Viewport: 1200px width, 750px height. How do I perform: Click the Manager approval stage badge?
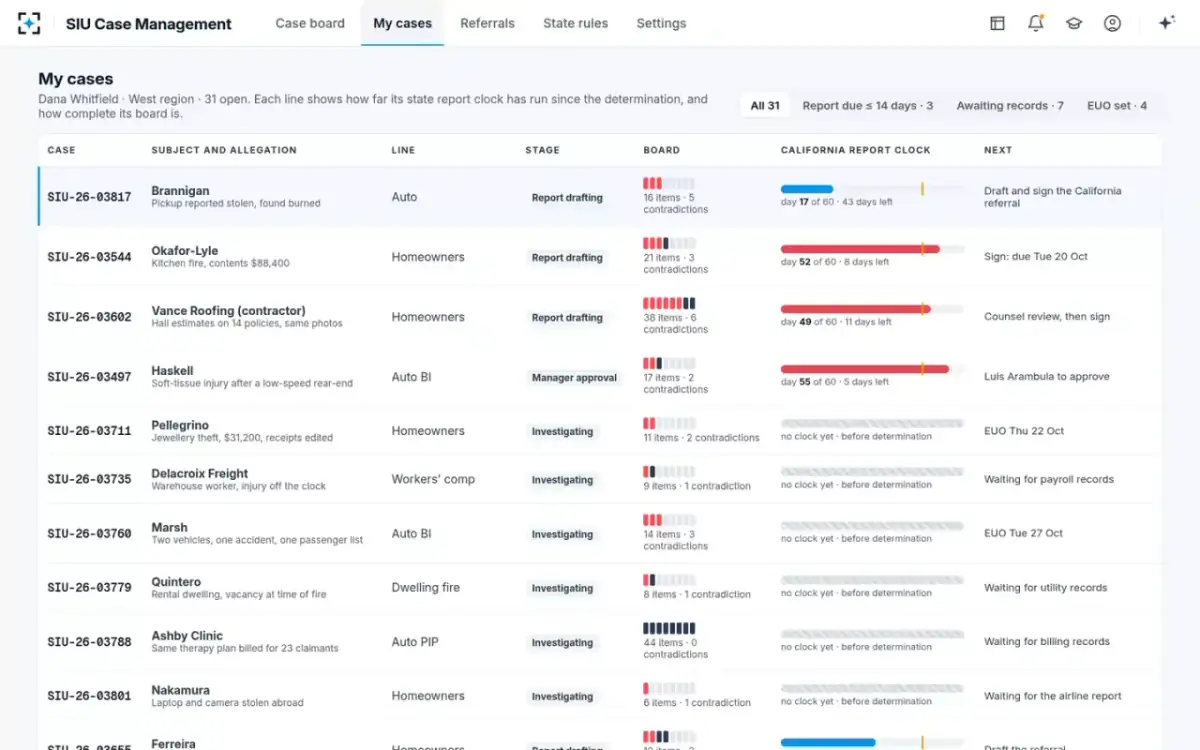(x=574, y=377)
